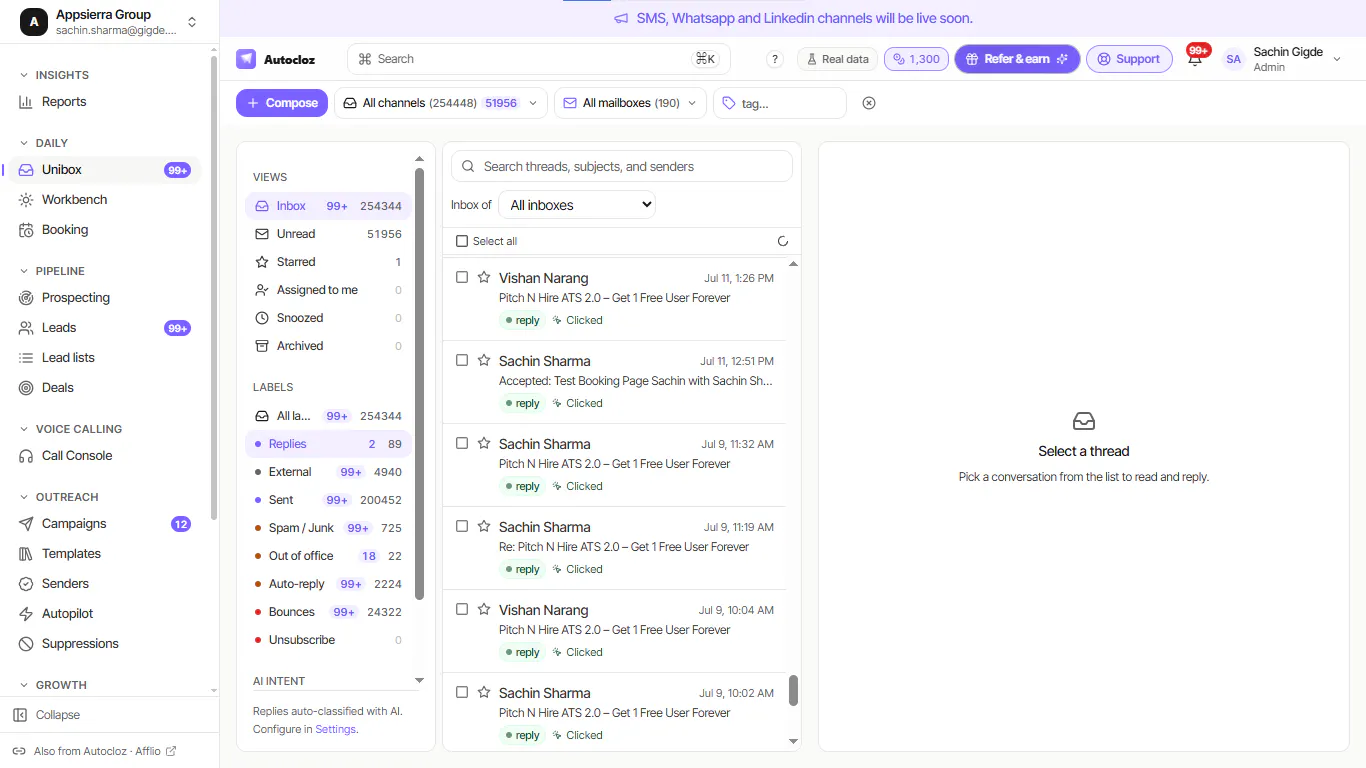
Task: Click the Workbench sun icon
Action: (x=26, y=200)
